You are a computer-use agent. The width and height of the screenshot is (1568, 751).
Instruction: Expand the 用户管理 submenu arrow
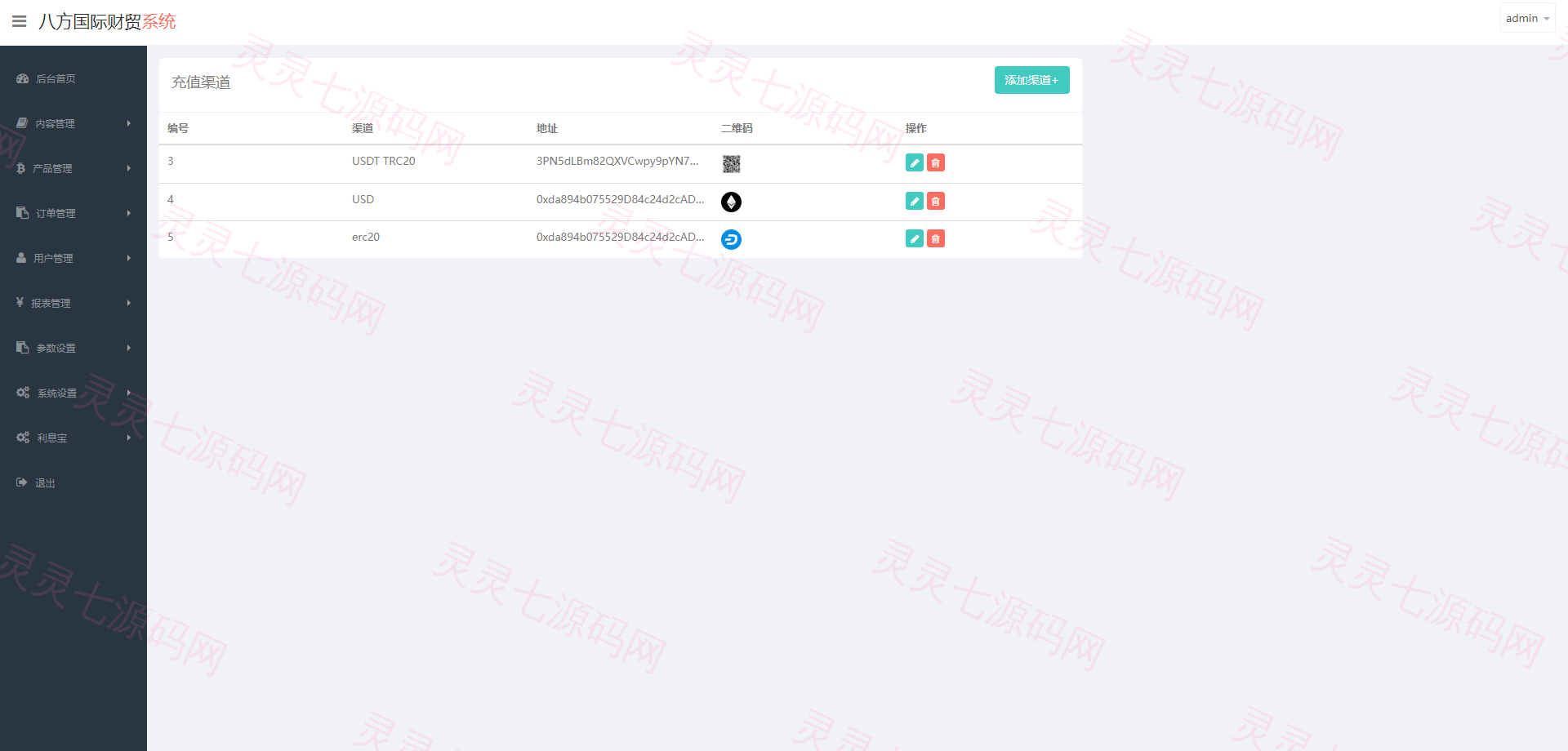pyautogui.click(x=129, y=258)
